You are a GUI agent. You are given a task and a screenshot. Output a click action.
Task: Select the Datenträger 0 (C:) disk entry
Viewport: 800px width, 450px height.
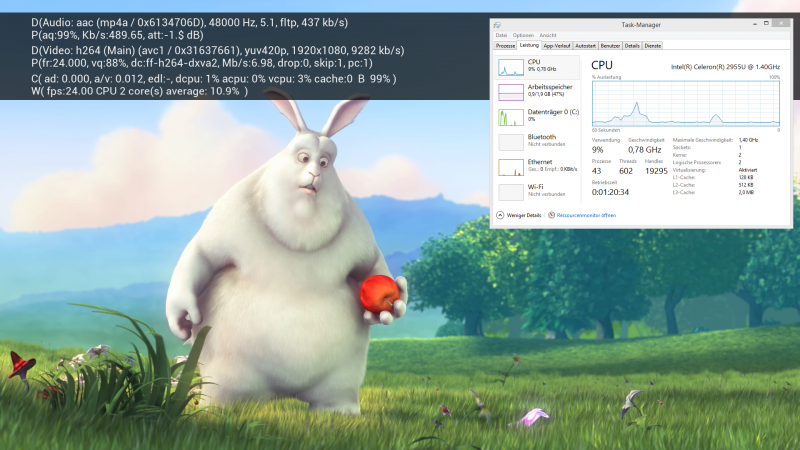tap(538, 117)
